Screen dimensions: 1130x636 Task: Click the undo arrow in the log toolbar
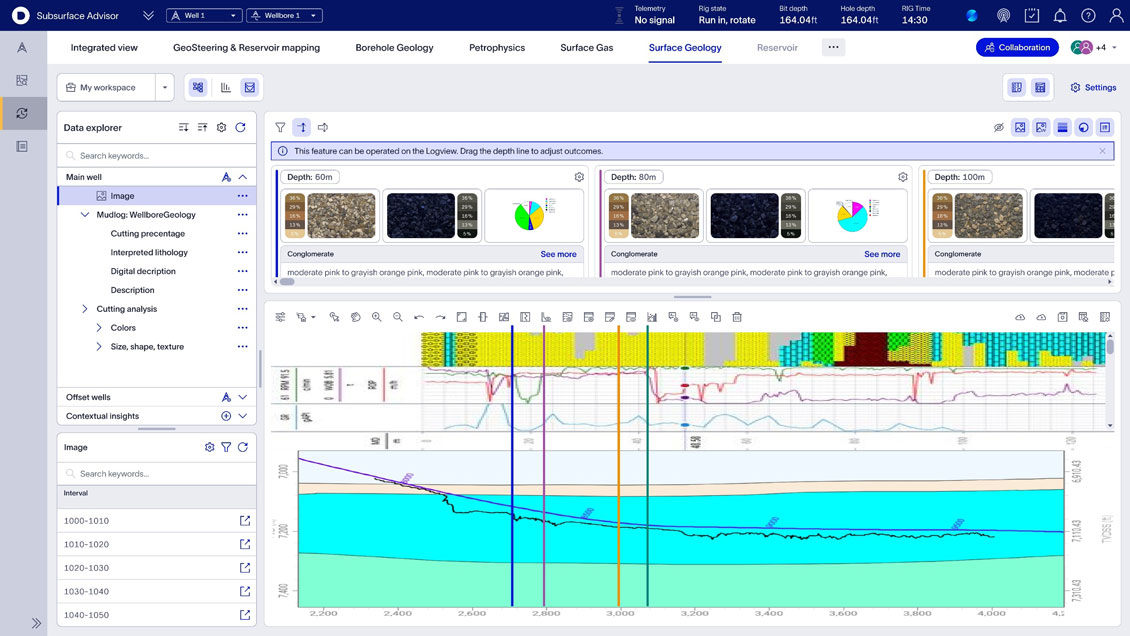click(418, 316)
